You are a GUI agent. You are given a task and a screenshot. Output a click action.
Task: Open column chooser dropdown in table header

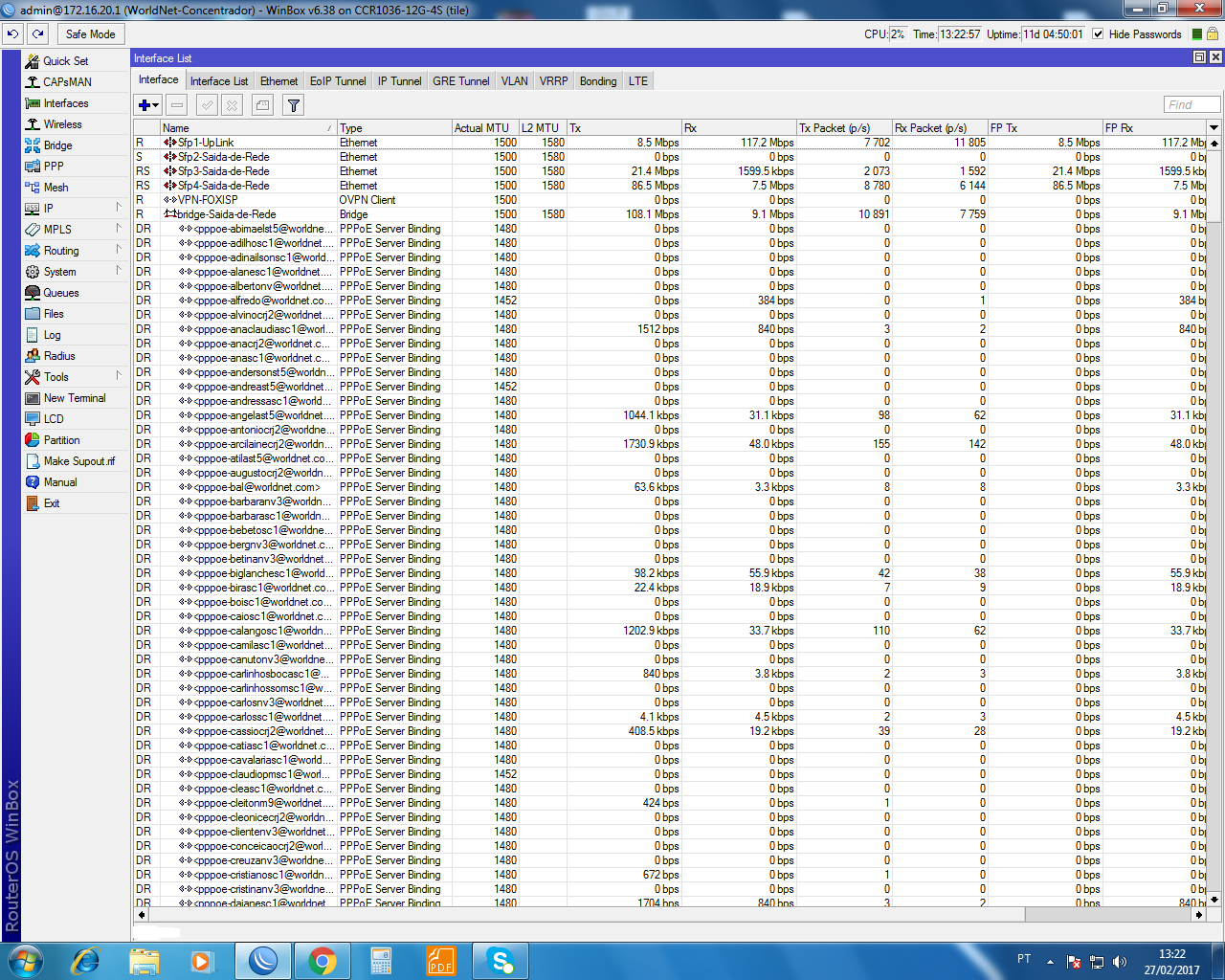pyautogui.click(x=1214, y=127)
